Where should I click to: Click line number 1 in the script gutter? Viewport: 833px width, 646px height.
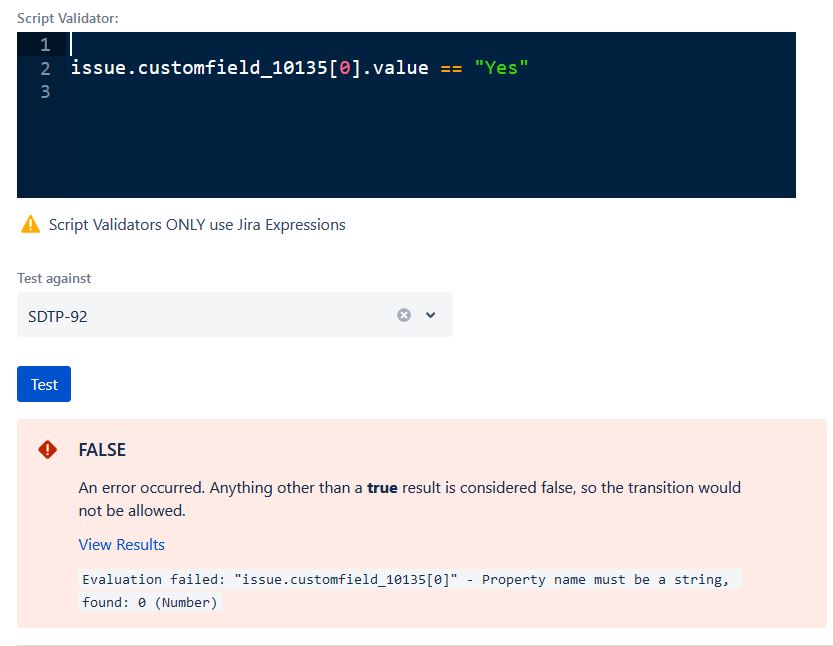(44, 44)
